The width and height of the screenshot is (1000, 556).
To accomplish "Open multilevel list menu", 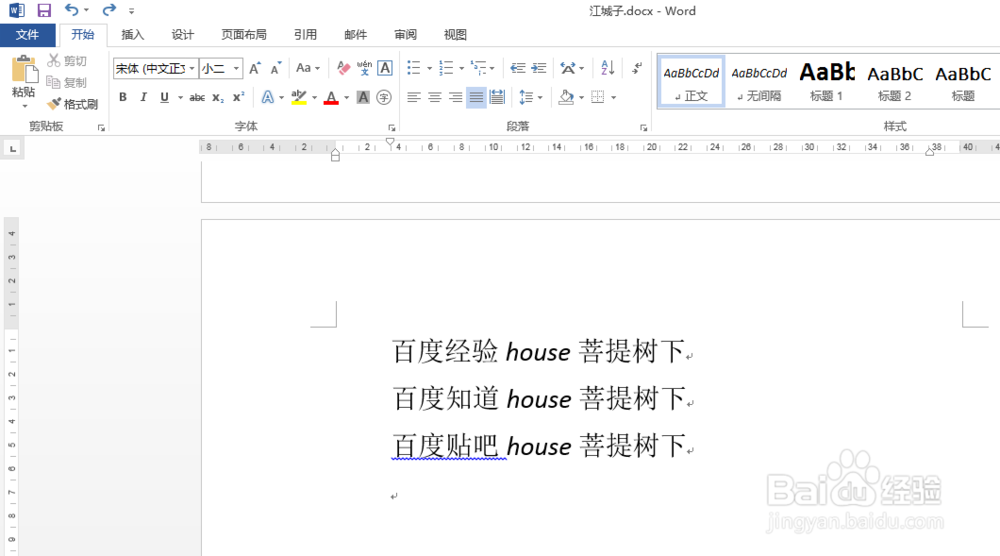I will coord(482,68).
